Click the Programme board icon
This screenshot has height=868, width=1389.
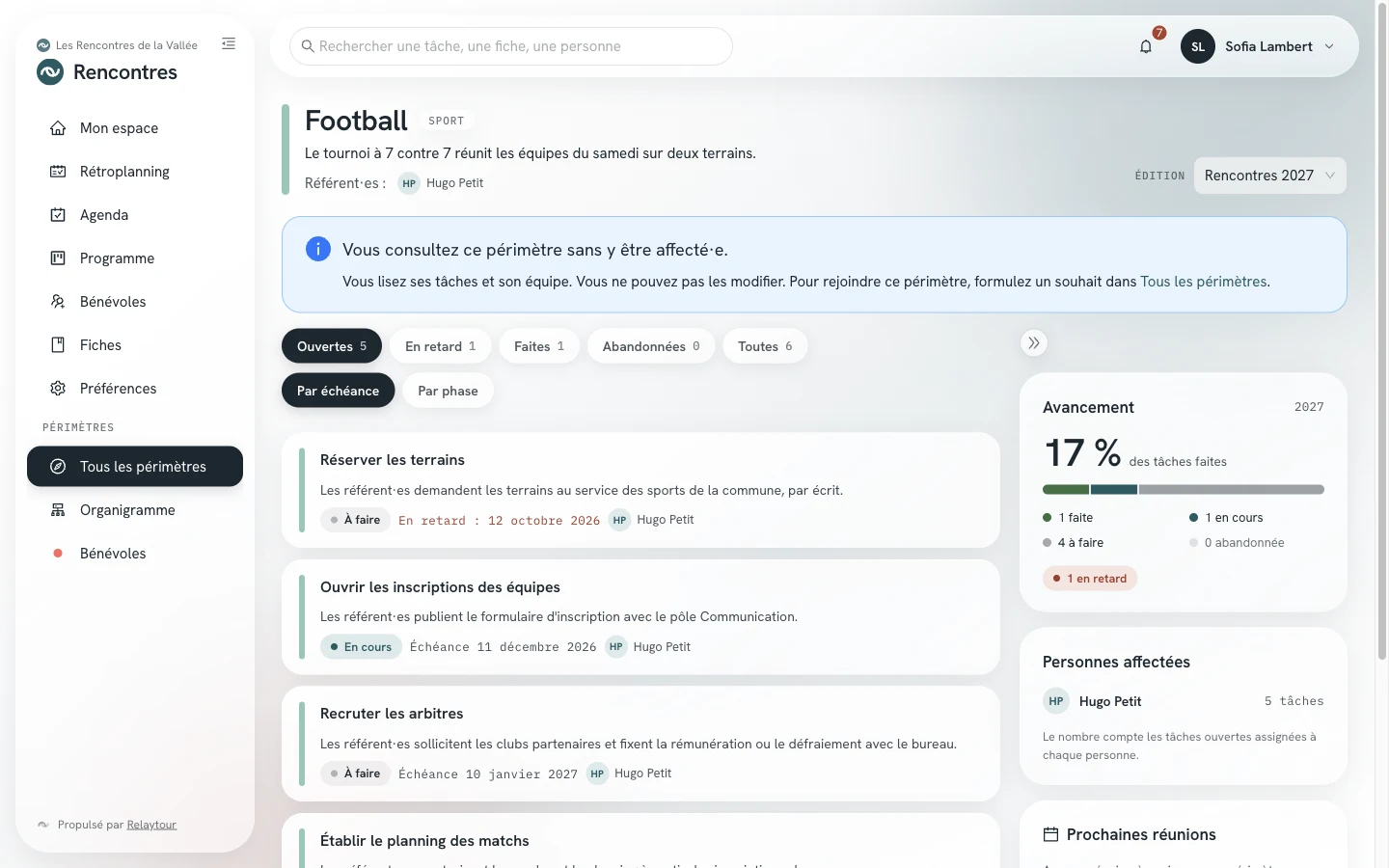(x=58, y=258)
